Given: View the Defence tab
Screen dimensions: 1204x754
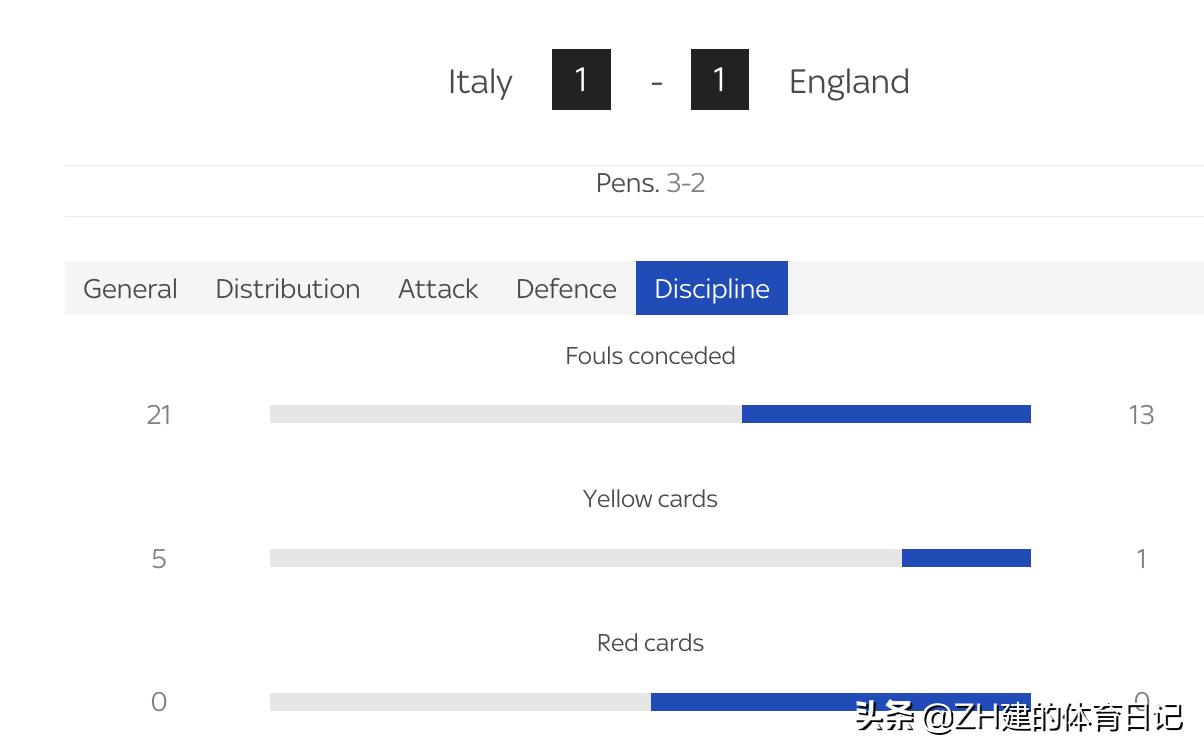Looking at the screenshot, I should point(566,289).
